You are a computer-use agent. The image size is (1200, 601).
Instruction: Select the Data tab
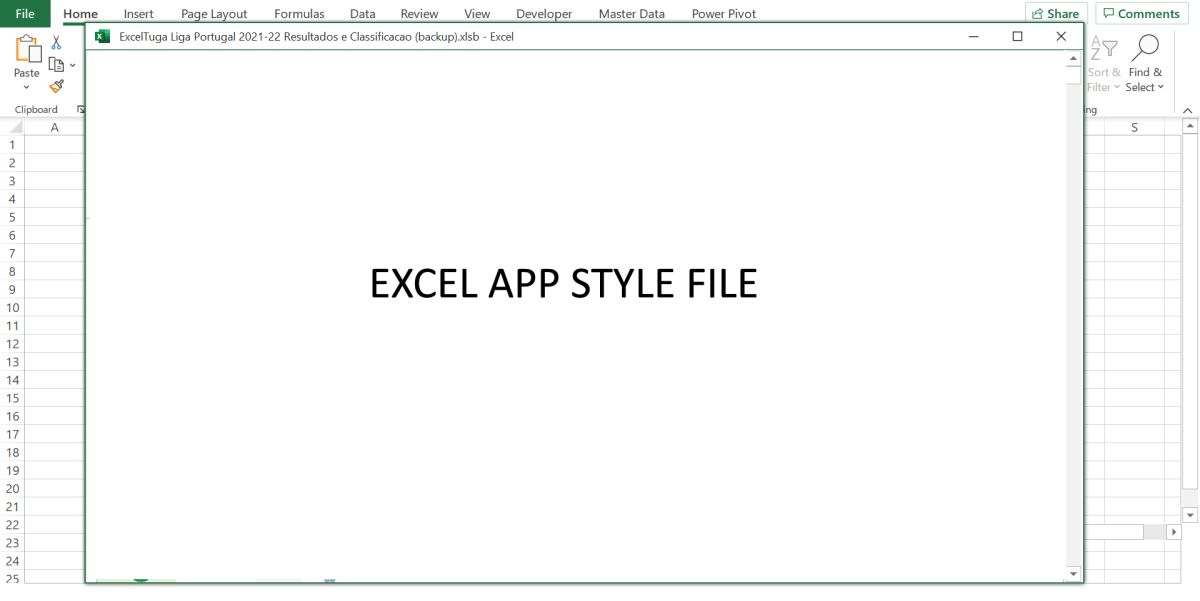363,14
